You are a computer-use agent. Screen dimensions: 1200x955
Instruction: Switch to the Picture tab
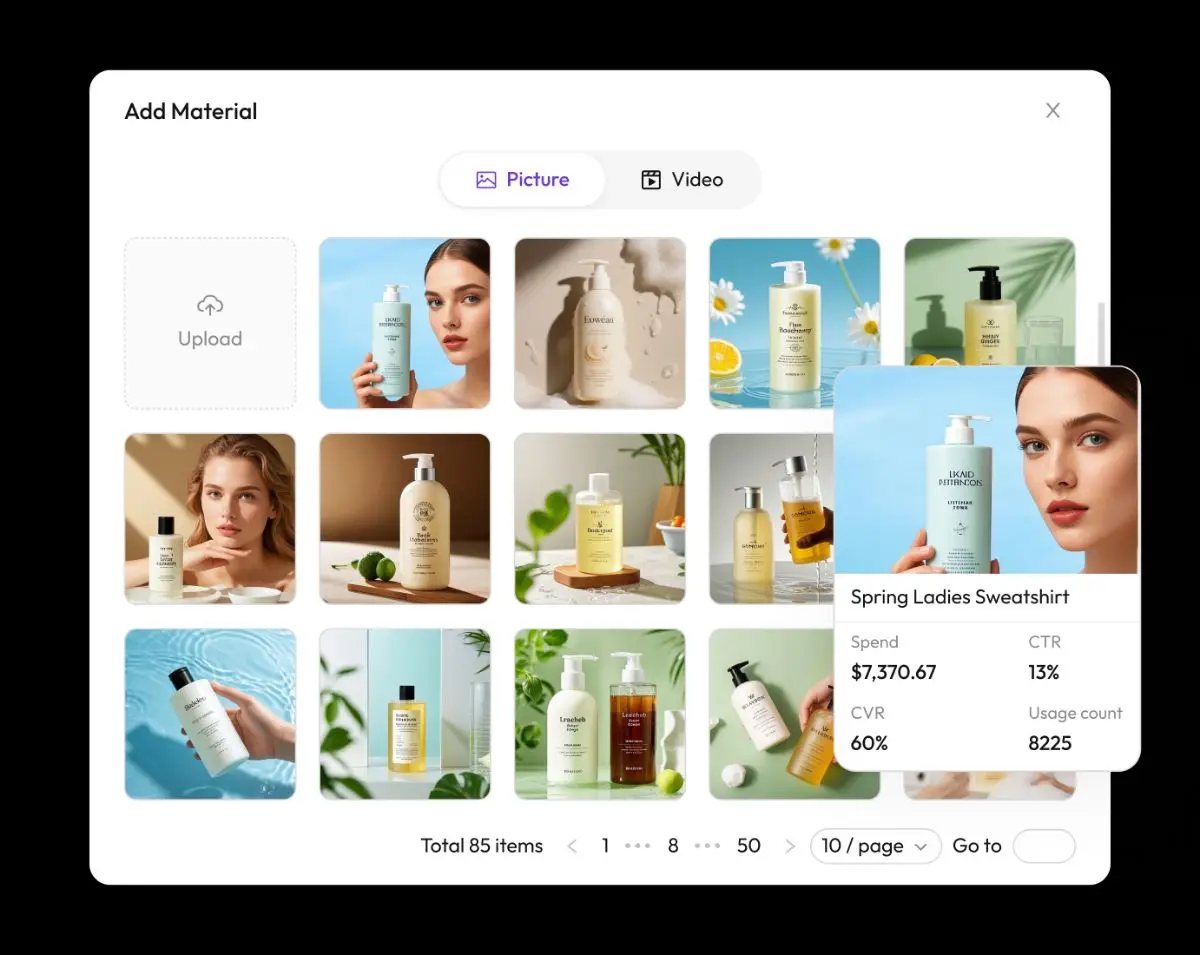[x=522, y=180]
